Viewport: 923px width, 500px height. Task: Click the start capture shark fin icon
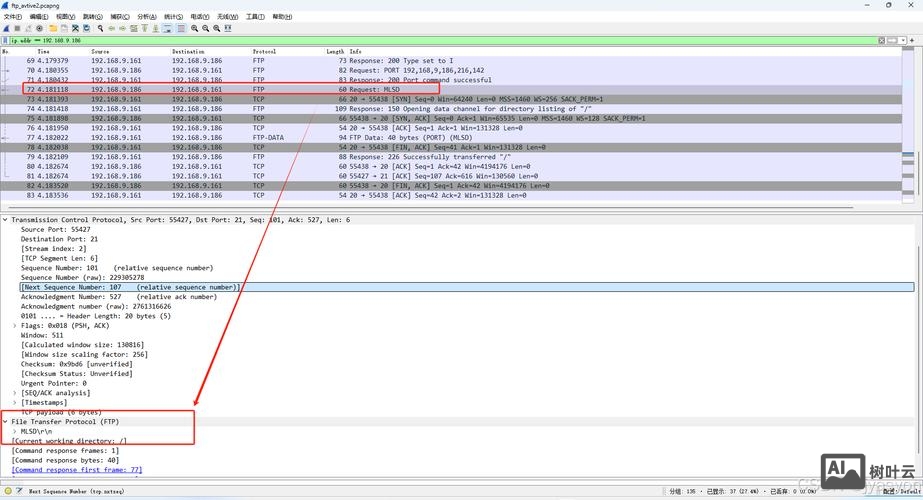click(6, 28)
